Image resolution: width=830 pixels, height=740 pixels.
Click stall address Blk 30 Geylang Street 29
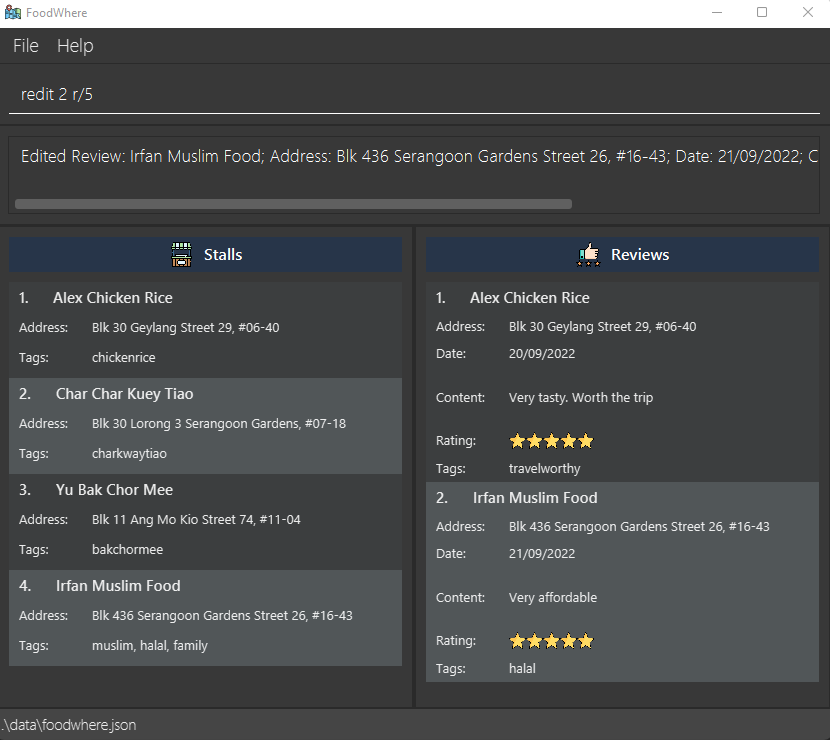click(x=185, y=328)
